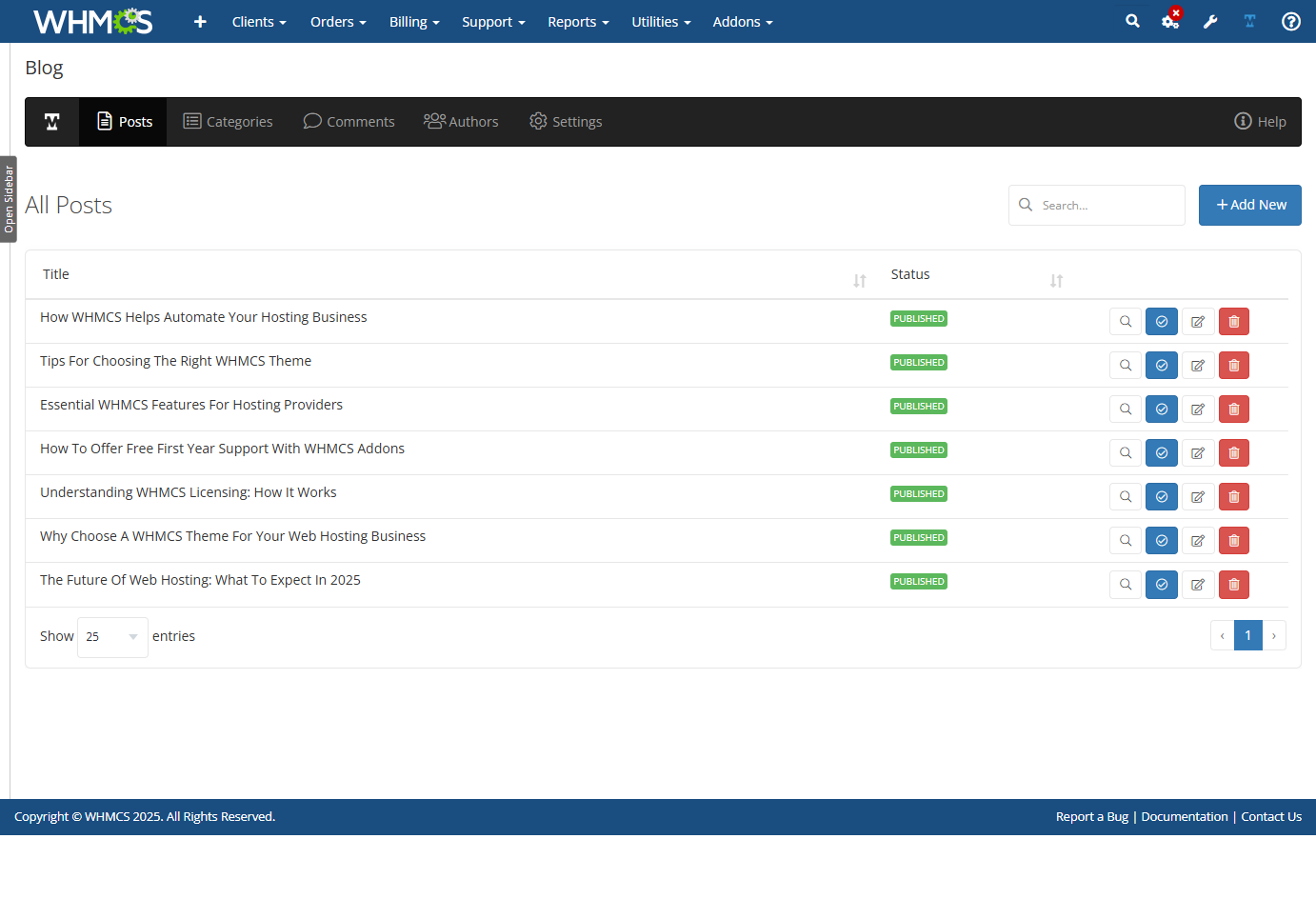Expand the Addons menu
Image resolution: width=1316 pixels, height=899 pixels.
(743, 22)
